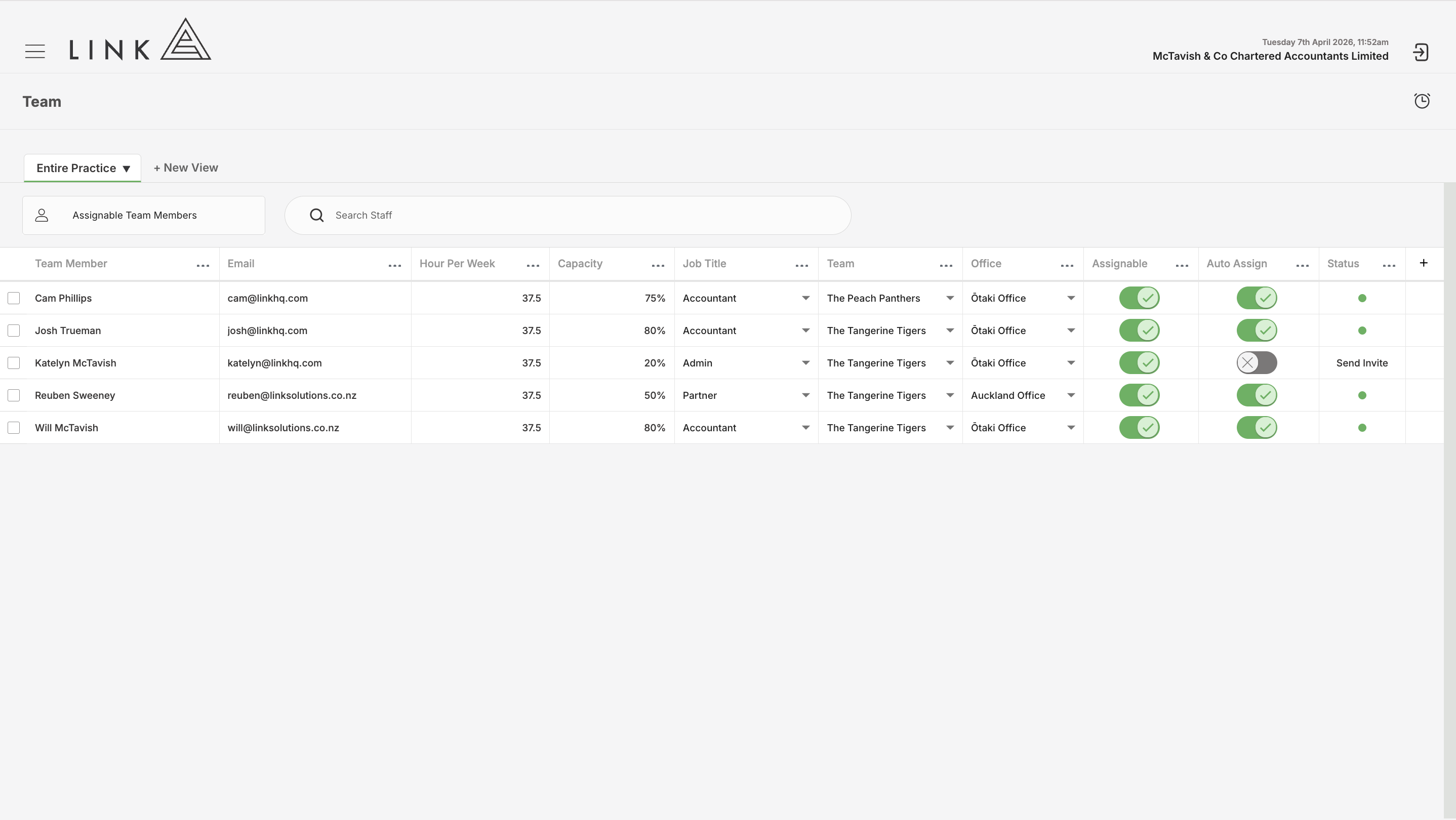The height and width of the screenshot is (820, 1456).
Task: Click Reuben Sweeney 50% capacity value
Action: [x=655, y=395]
